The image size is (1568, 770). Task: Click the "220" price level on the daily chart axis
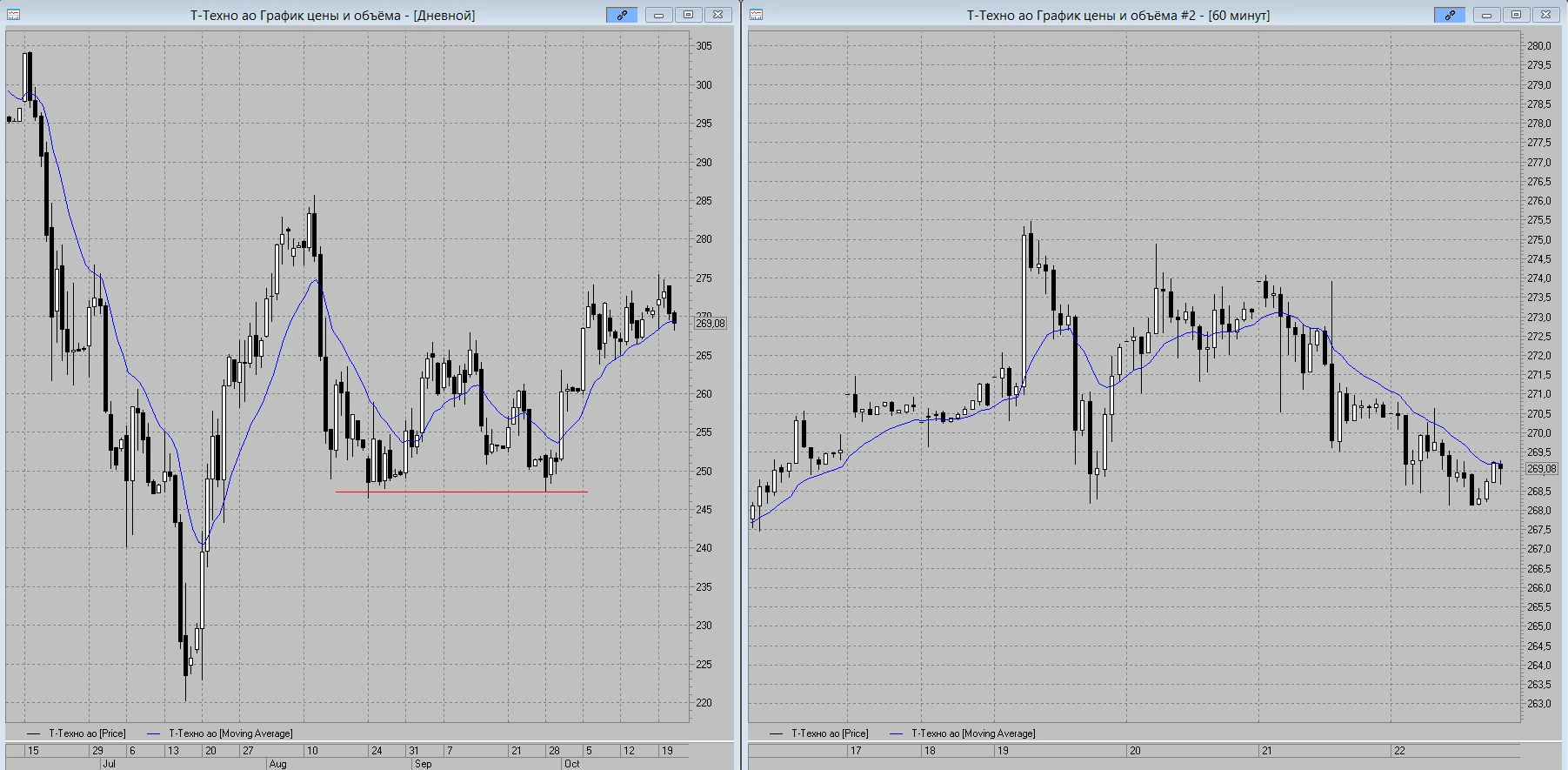704,703
